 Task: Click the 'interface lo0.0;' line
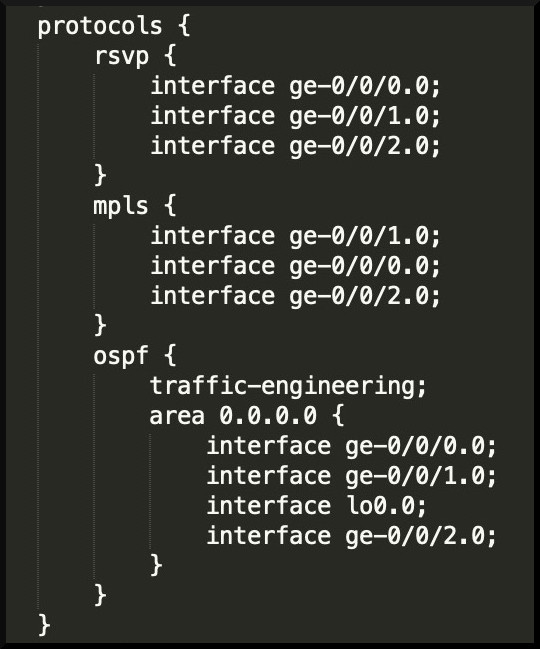point(316,506)
